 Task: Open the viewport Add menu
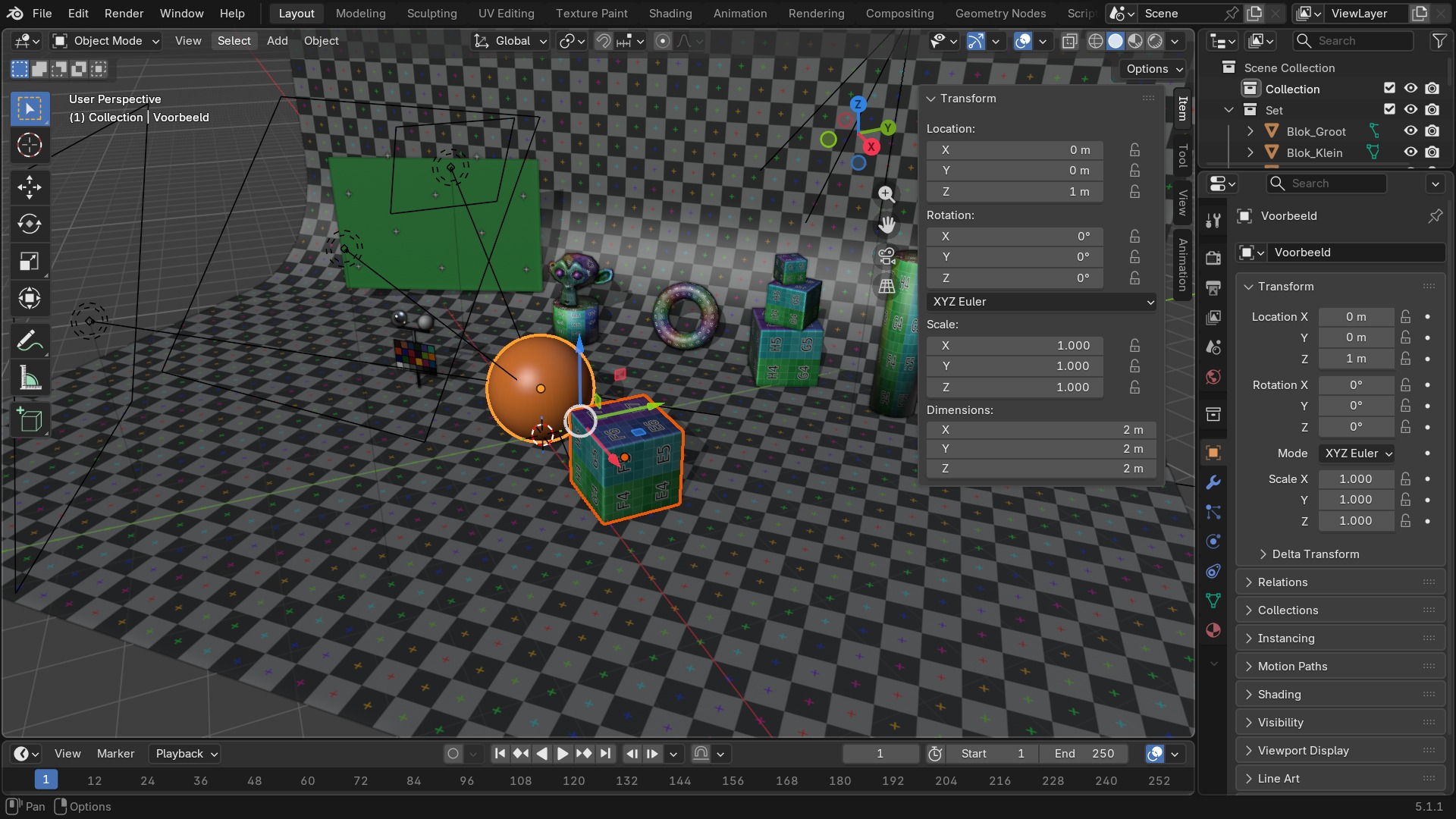[277, 41]
